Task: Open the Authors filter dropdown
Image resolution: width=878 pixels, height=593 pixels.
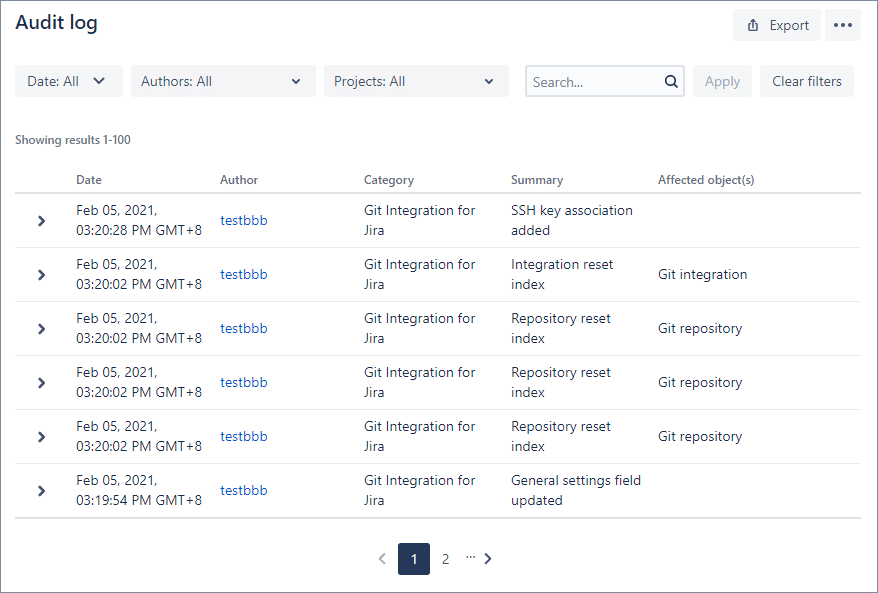Action: pyautogui.click(x=222, y=82)
